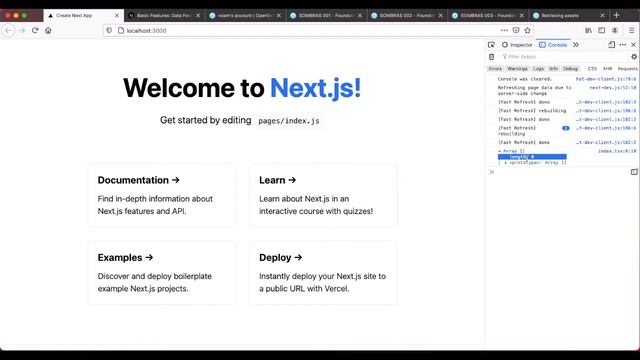Image resolution: width=640 pixels, height=360 pixels.
Task: Open the Examples card
Action: click(162, 273)
